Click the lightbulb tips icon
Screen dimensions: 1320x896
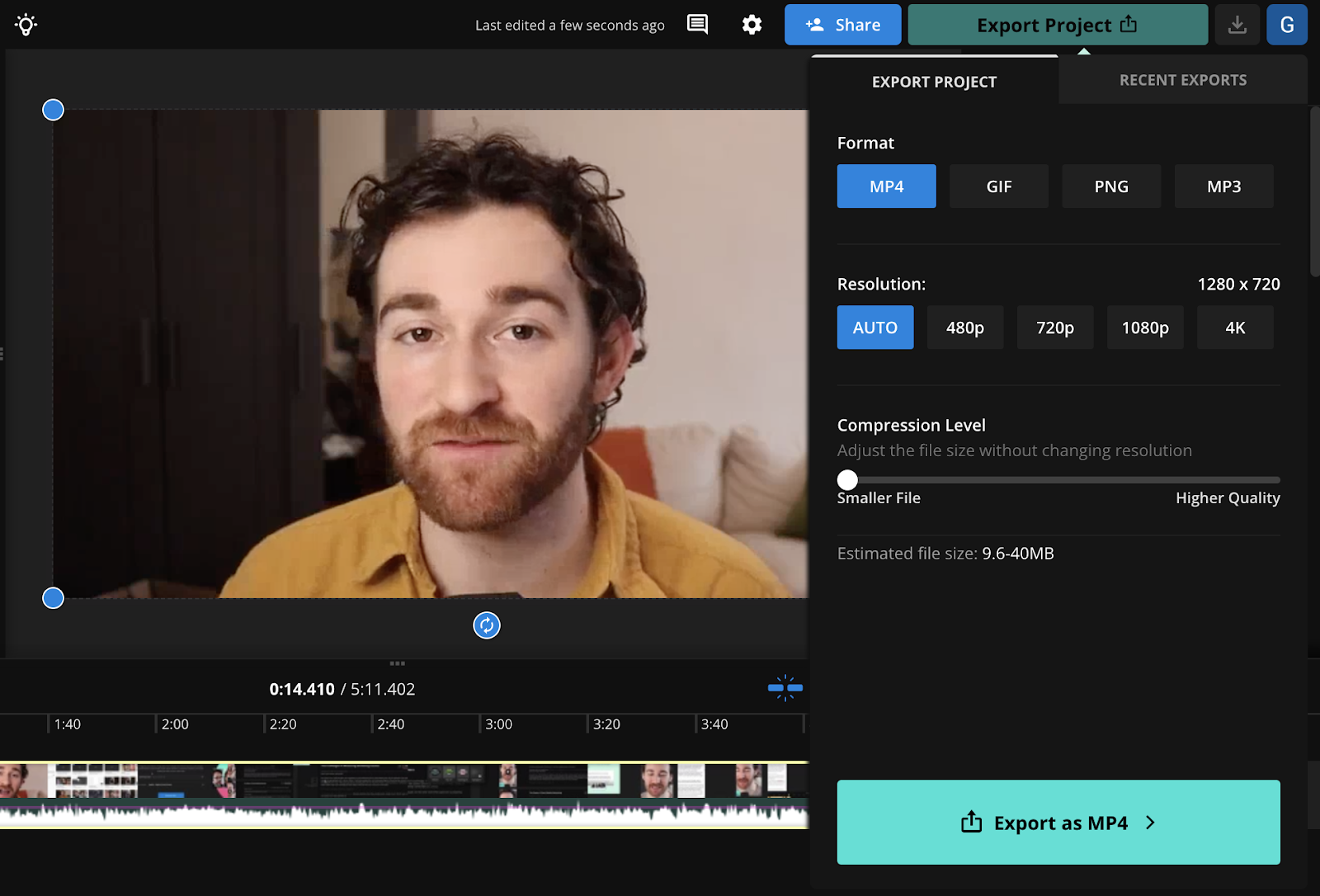click(26, 25)
